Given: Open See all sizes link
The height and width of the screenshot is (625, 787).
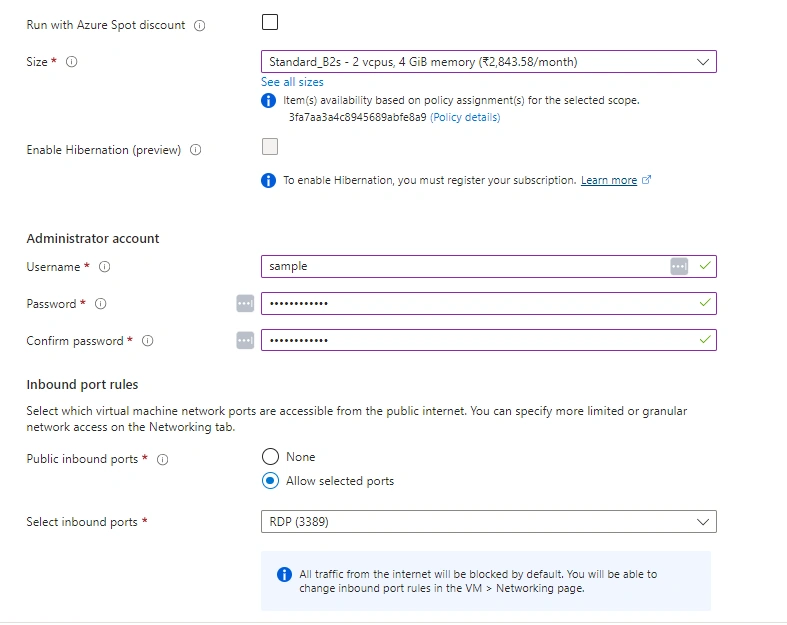Looking at the screenshot, I should pos(292,82).
